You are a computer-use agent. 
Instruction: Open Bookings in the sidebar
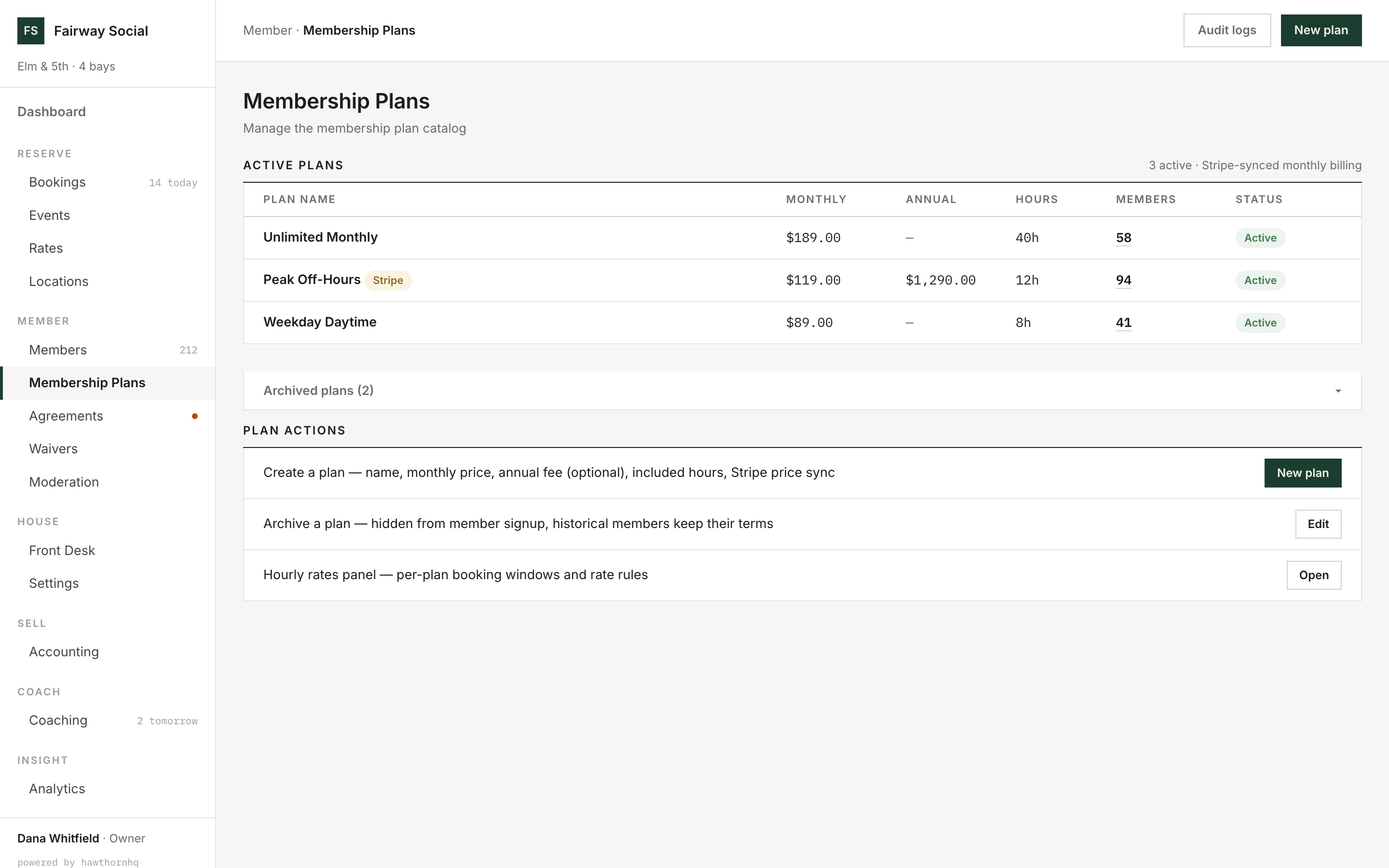click(x=108, y=183)
